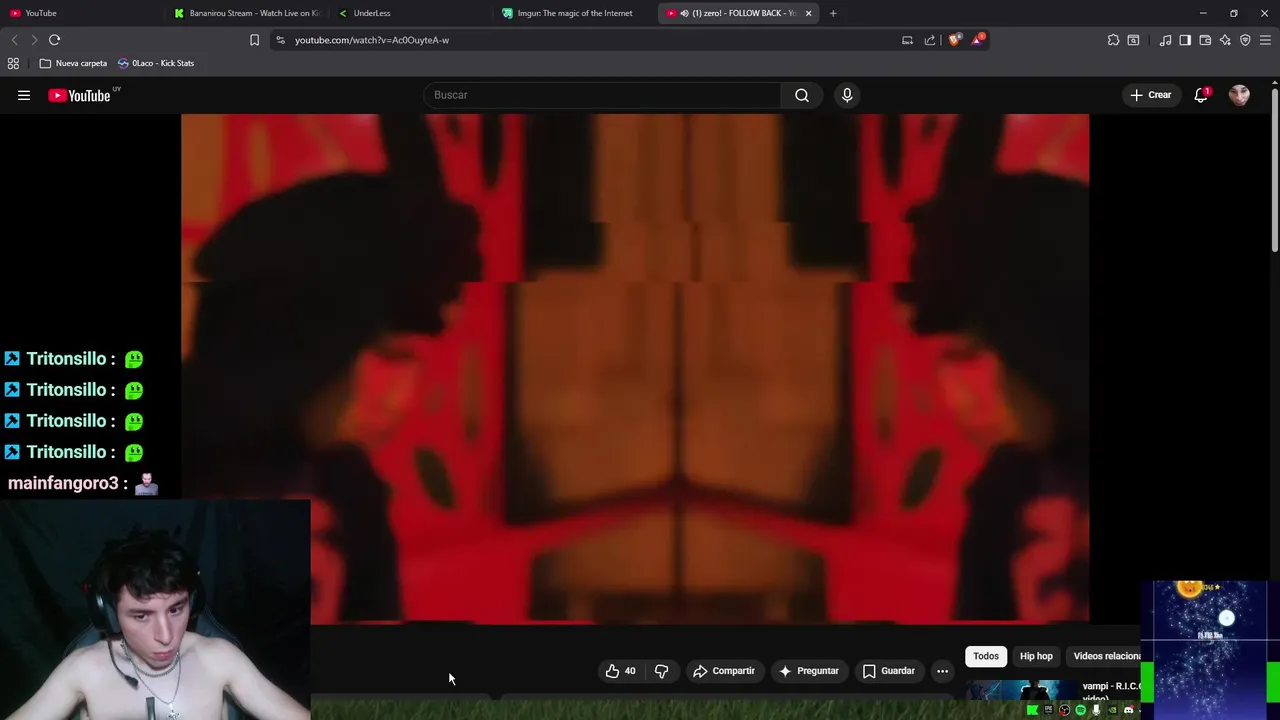Viewport: 1280px width, 720px height.
Task: Open the Brave Wallet icon
Action: [1205, 40]
